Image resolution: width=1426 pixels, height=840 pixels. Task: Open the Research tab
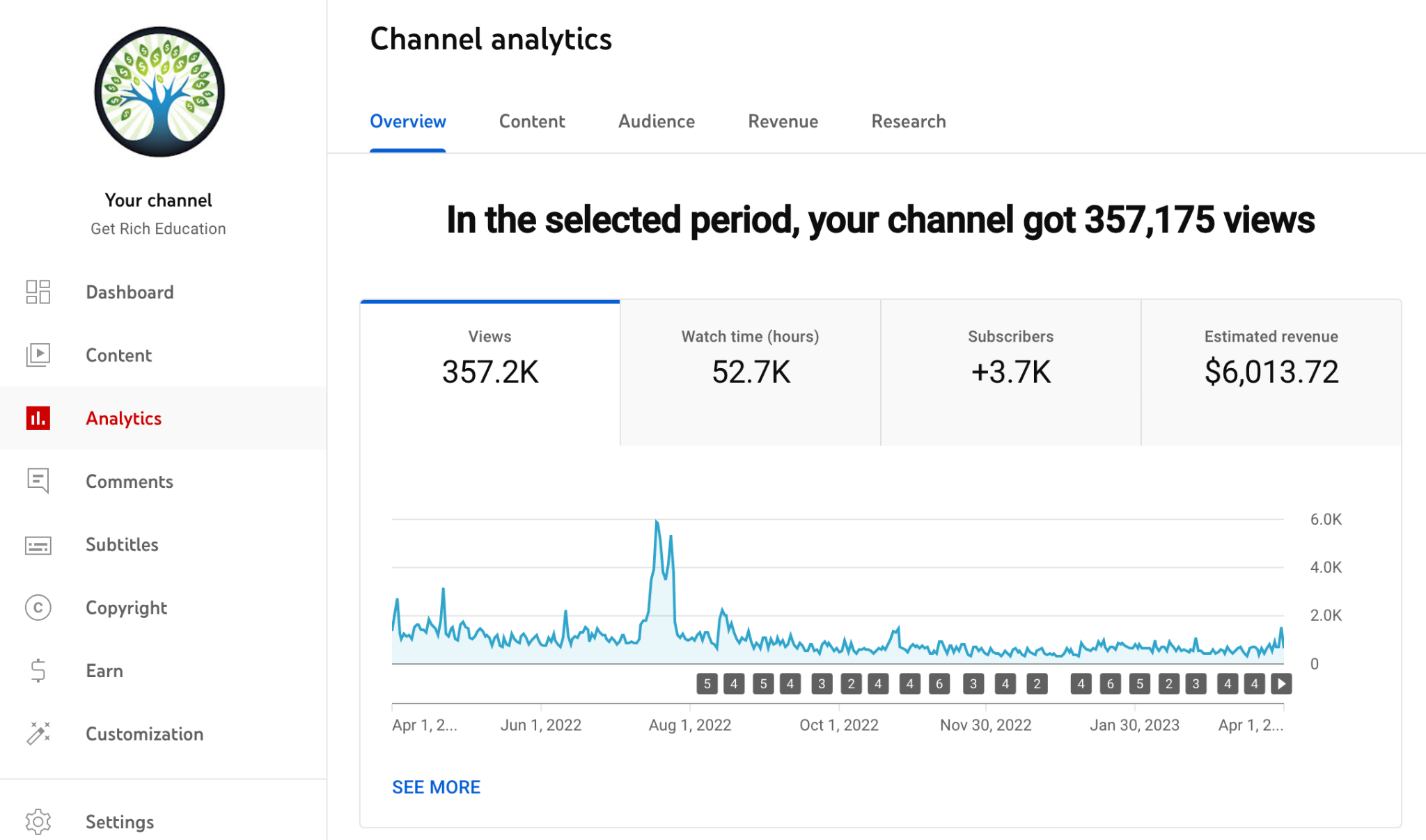pyautogui.click(x=909, y=122)
